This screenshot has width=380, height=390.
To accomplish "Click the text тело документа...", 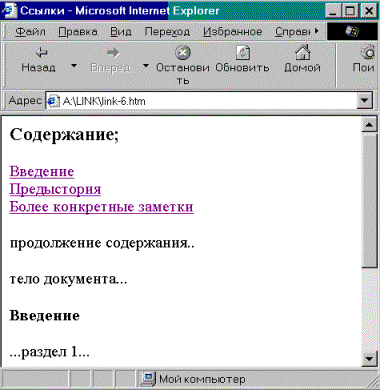I will click(68, 279).
